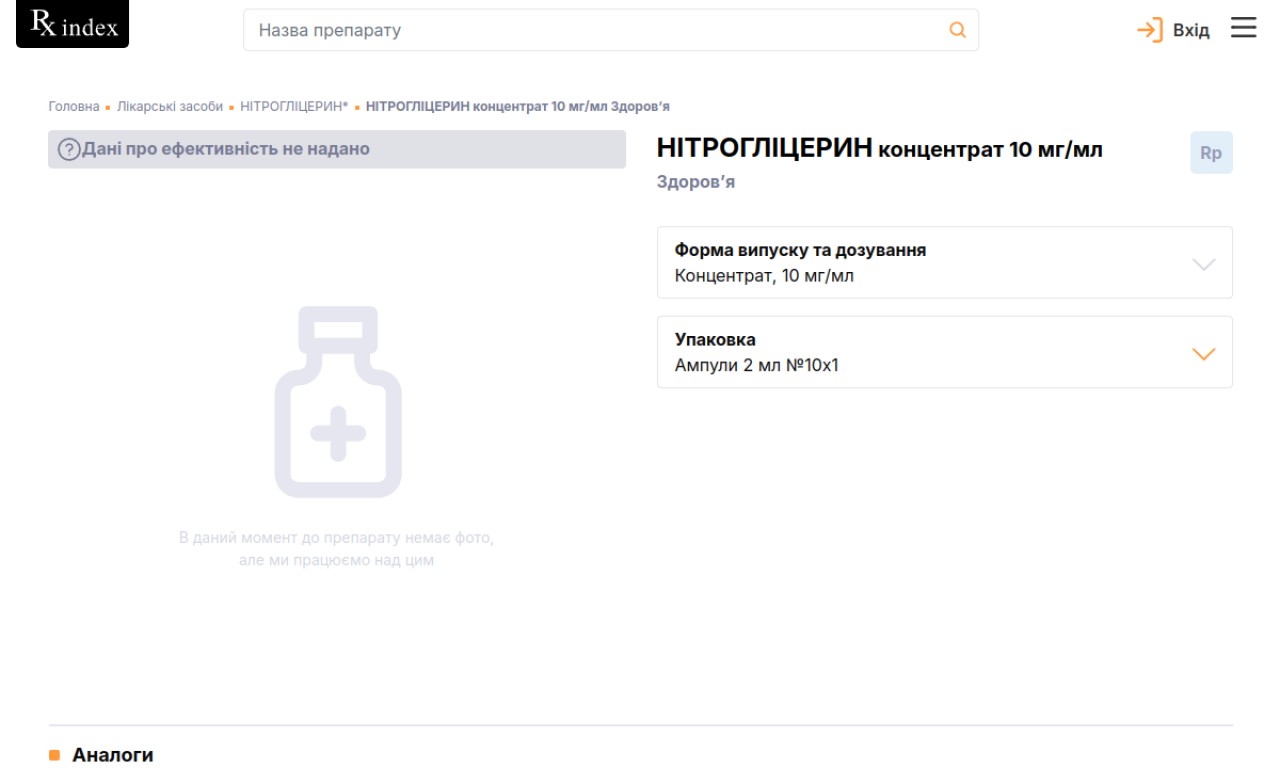Click the question mark efficacy icon
This screenshot has width=1280, height=768.
pos(69,150)
